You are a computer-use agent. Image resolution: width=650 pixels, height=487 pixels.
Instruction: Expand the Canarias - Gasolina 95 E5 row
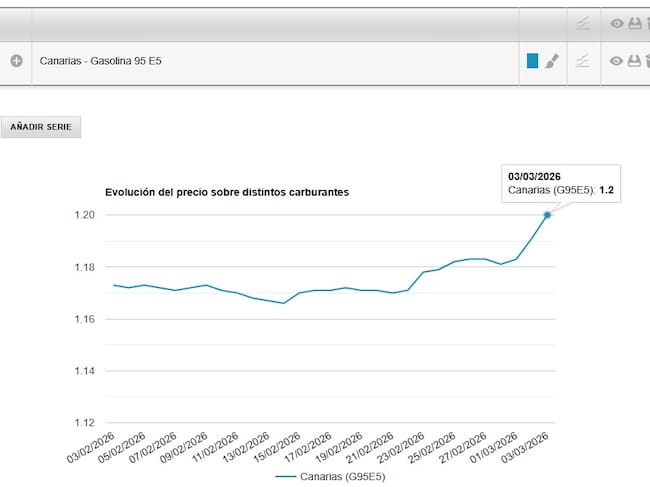[x=16, y=61]
